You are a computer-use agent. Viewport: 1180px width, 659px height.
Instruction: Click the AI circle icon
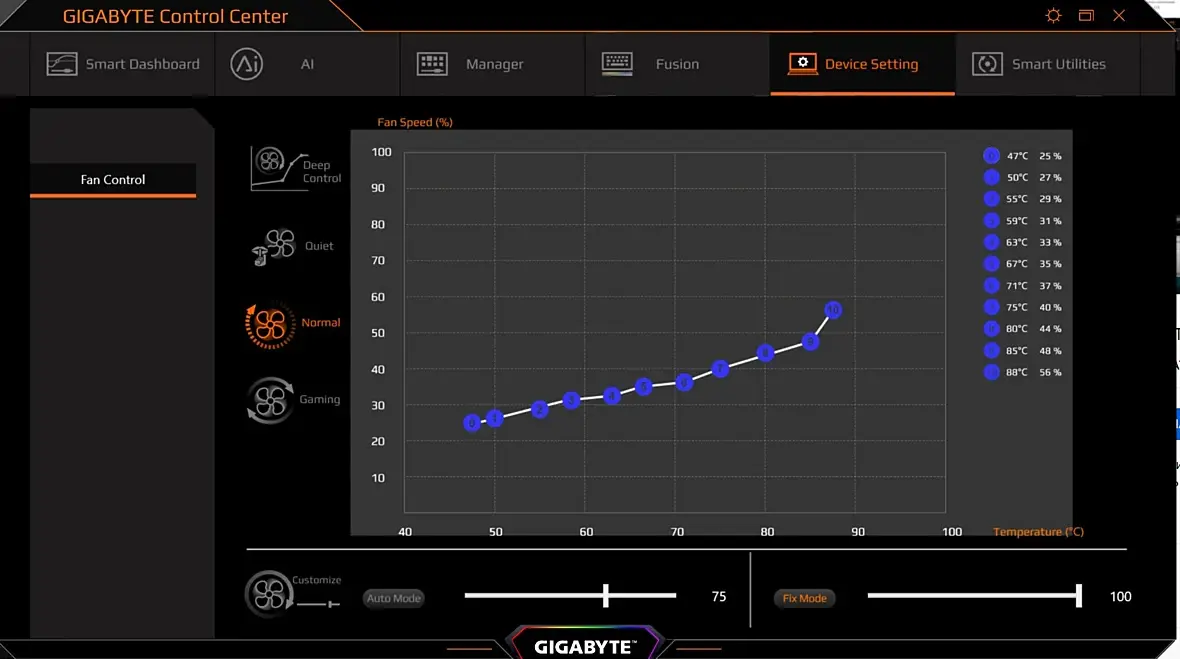pos(246,64)
